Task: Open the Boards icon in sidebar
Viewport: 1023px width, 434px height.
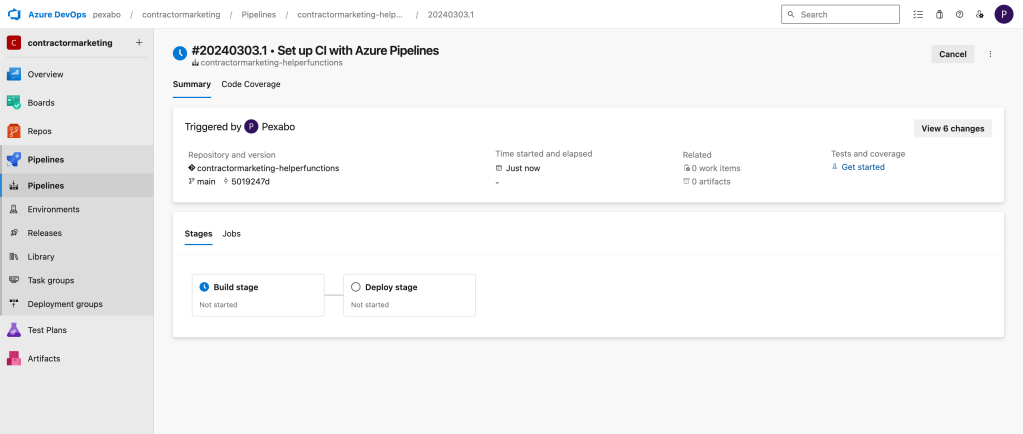Action: pos(14,102)
